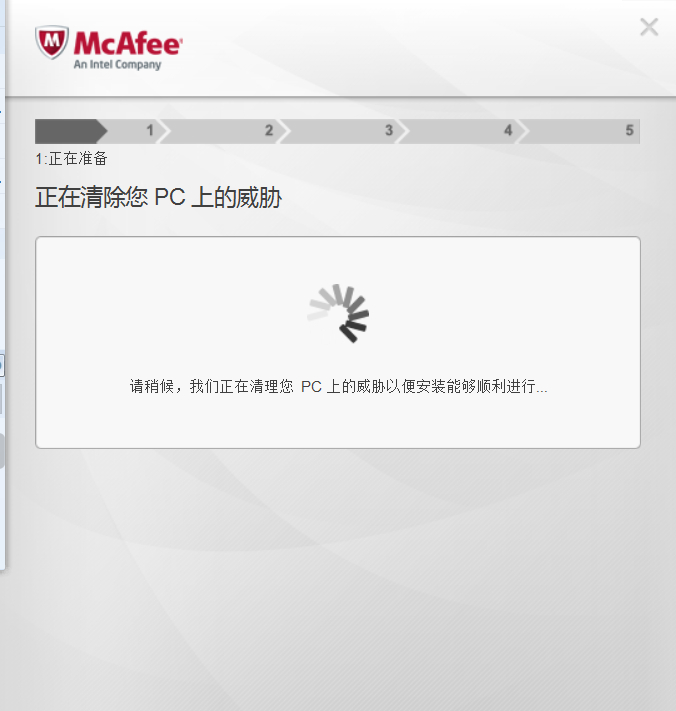Click the 'An Intel Company' tagline
The height and width of the screenshot is (711, 676).
tap(117, 65)
